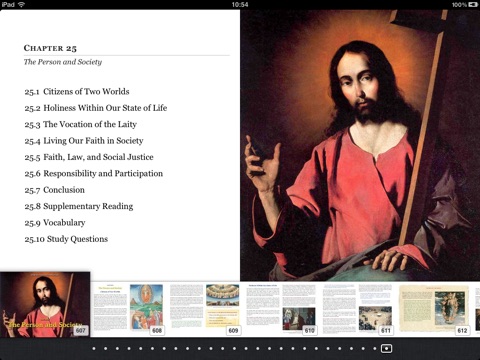This screenshot has width=480, height=360.
Task: Jump to 25.5 Faith, Law, and Social Justice
Action: tap(89, 157)
